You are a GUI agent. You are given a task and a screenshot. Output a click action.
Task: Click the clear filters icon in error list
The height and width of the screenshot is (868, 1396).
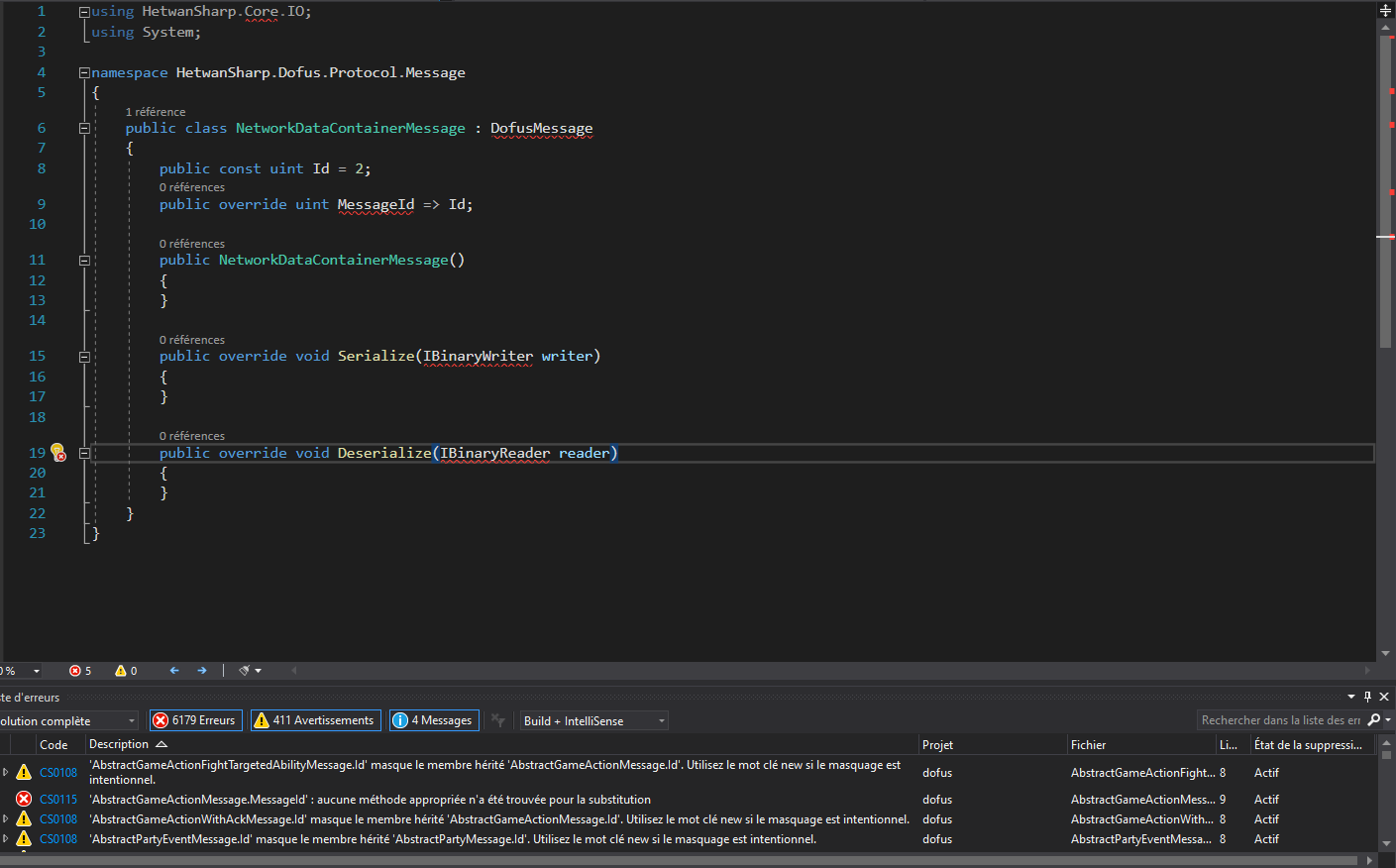[x=498, y=720]
